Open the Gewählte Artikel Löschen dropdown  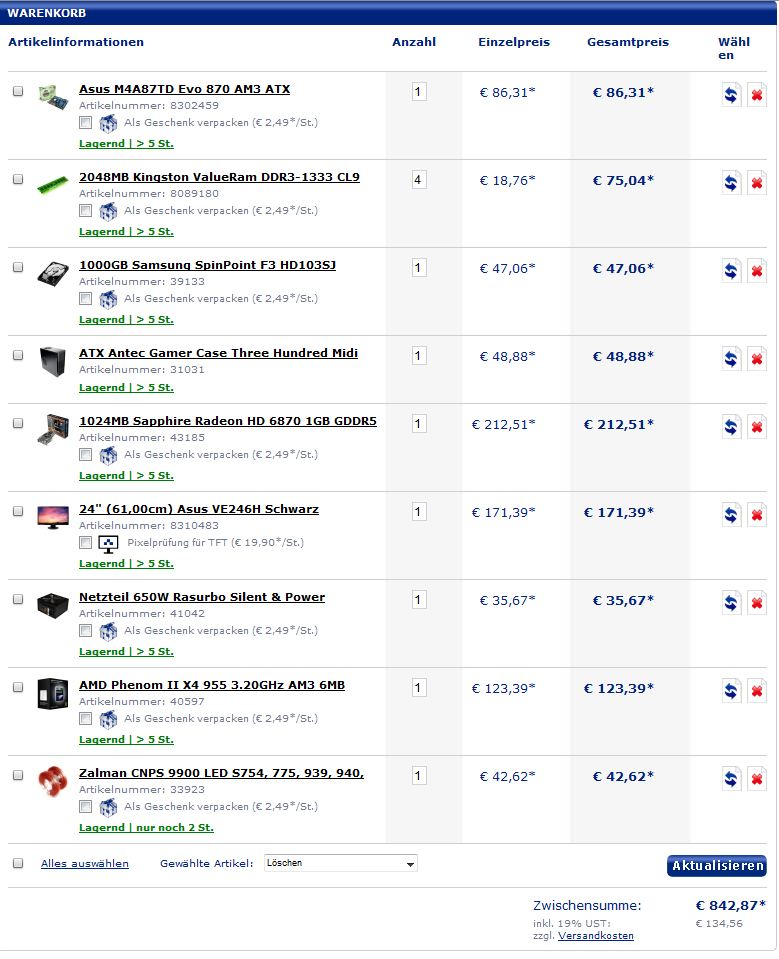pos(340,863)
